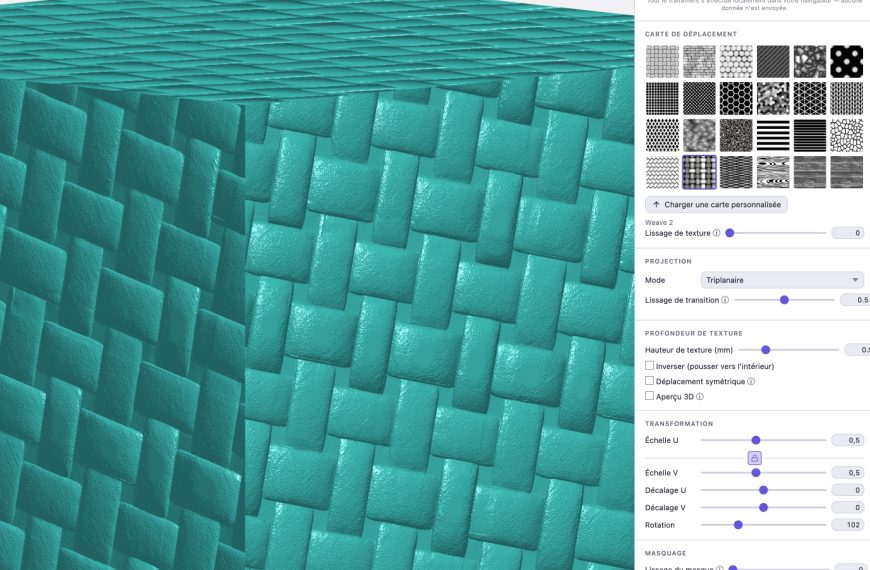Select the triangle isogrid texture

810,98
